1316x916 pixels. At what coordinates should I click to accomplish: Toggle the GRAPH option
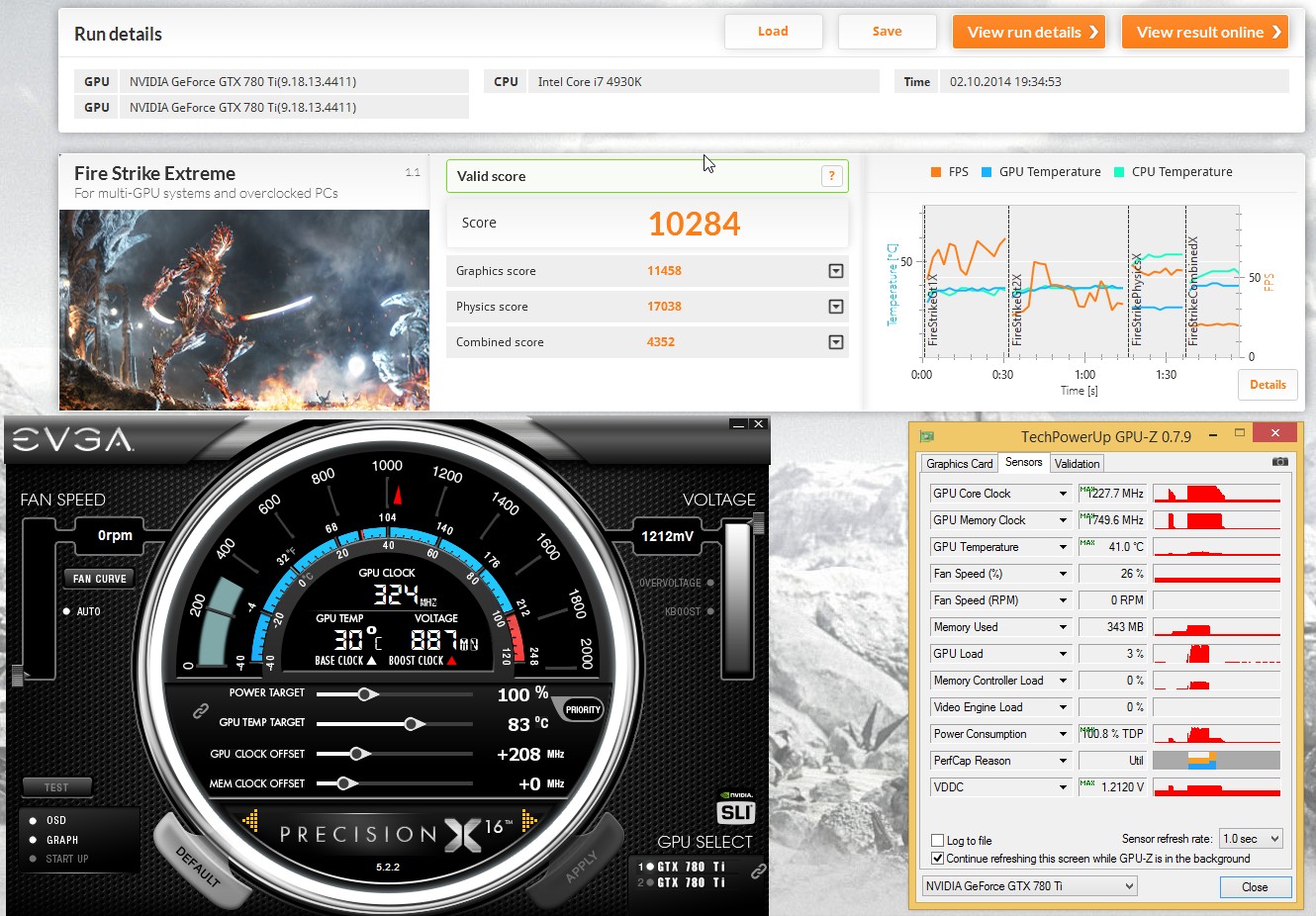pos(34,840)
